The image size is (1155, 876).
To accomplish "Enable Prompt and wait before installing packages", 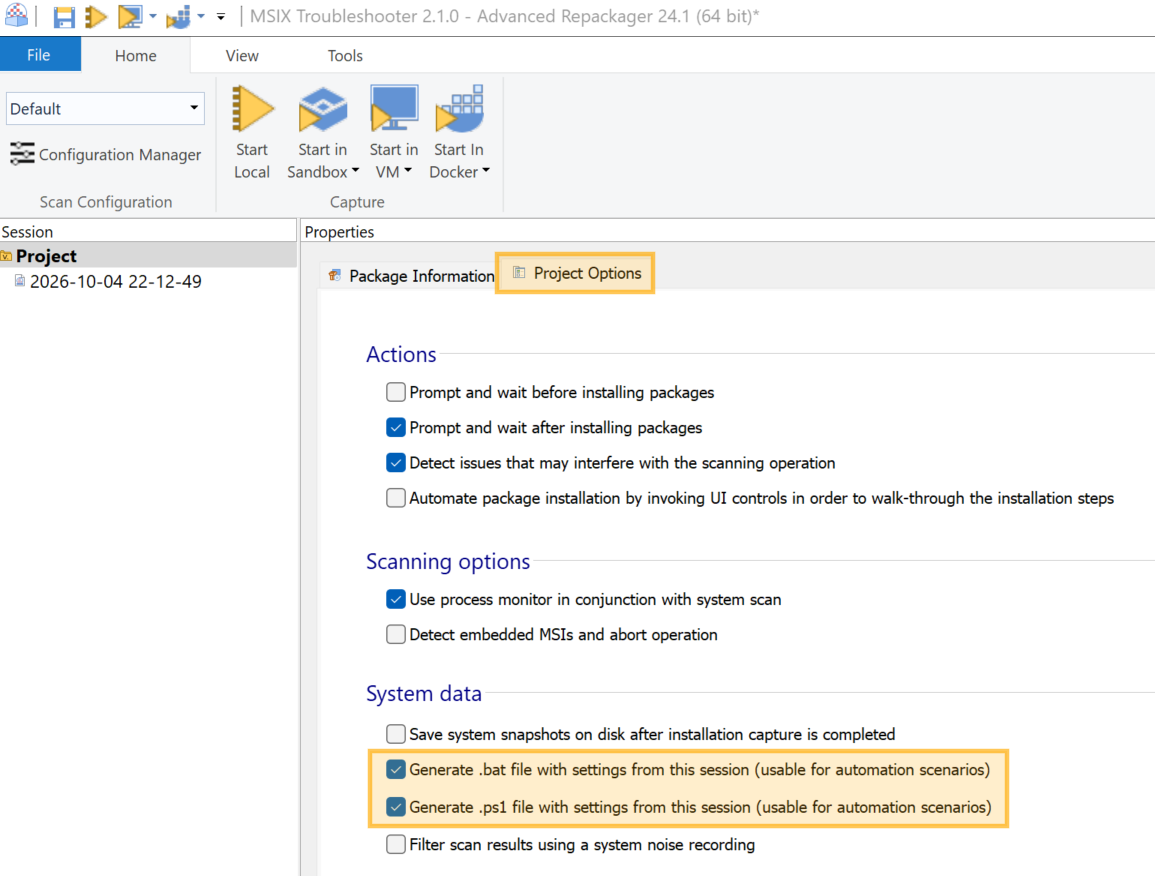I will pos(396,392).
